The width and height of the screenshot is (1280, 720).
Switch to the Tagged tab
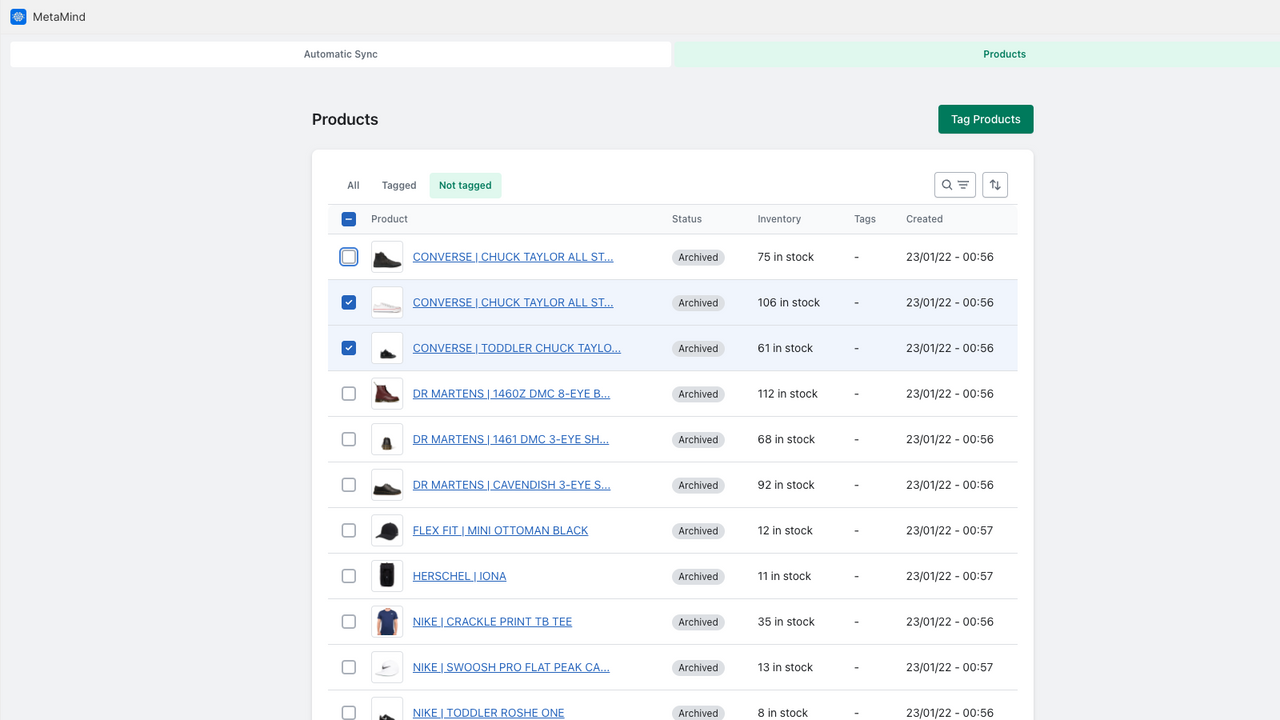click(398, 184)
